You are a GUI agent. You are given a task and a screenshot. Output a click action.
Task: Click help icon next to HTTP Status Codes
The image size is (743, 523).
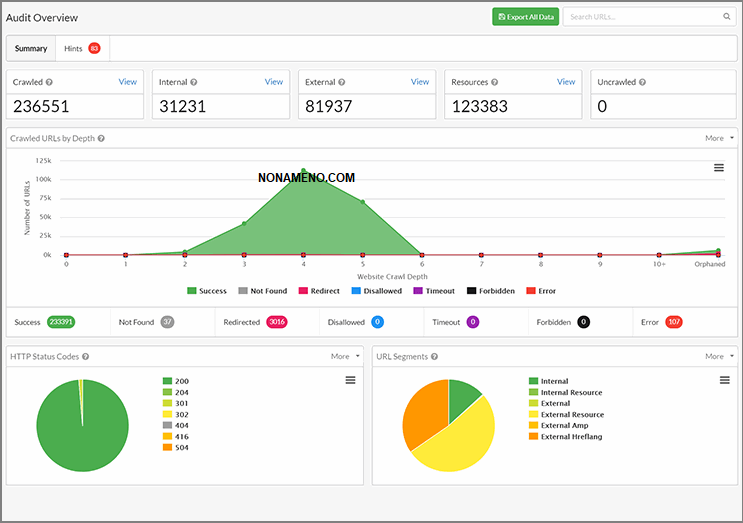click(85, 356)
